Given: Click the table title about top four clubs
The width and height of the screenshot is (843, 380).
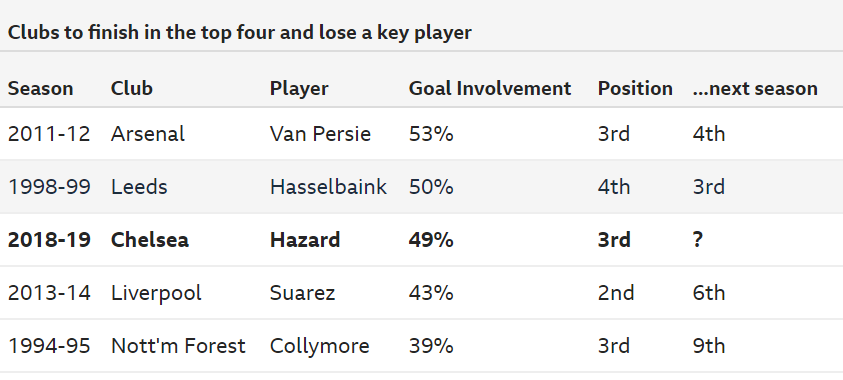Looking at the screenshot, I should click(x=240, y=33).
